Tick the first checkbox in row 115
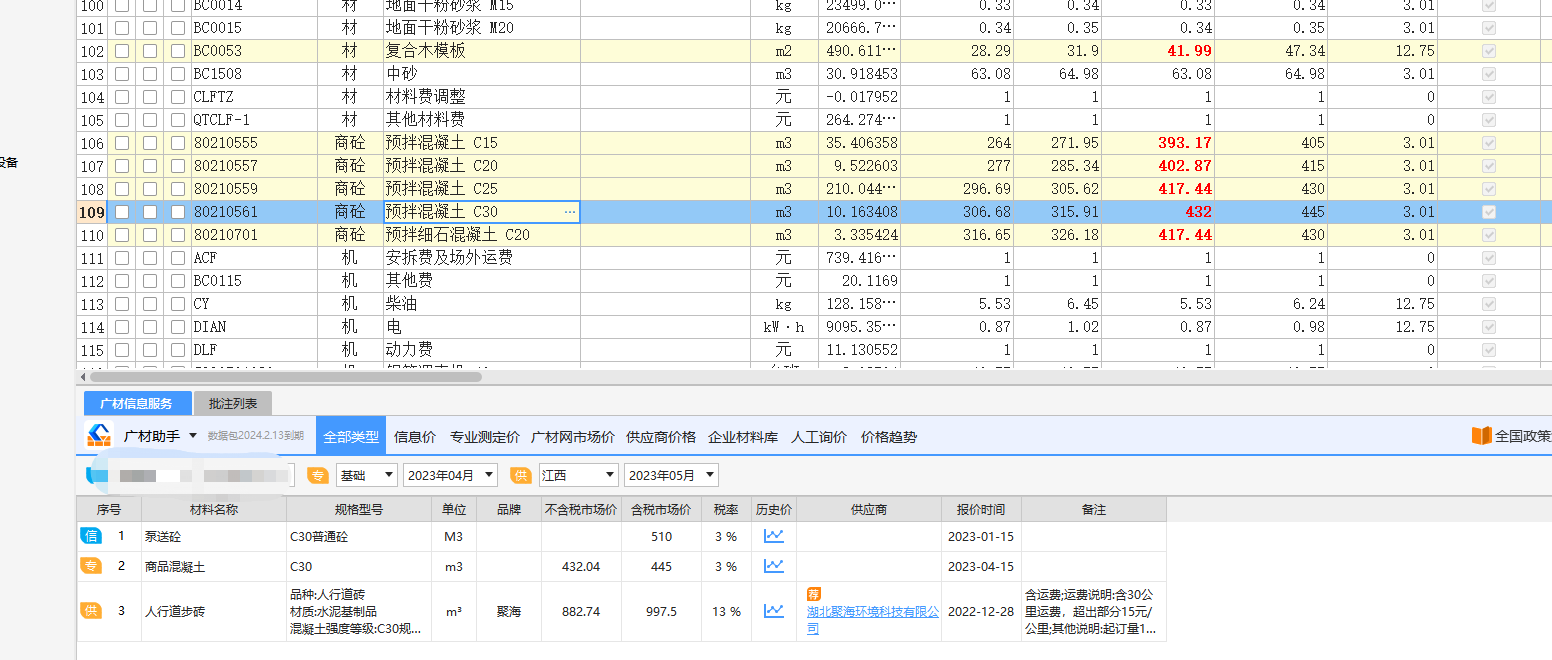Viewport: 1552px width, 660px height. click(x=122, y=350)
